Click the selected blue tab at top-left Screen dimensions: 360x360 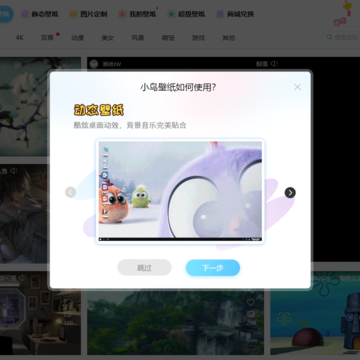[6, 14]
